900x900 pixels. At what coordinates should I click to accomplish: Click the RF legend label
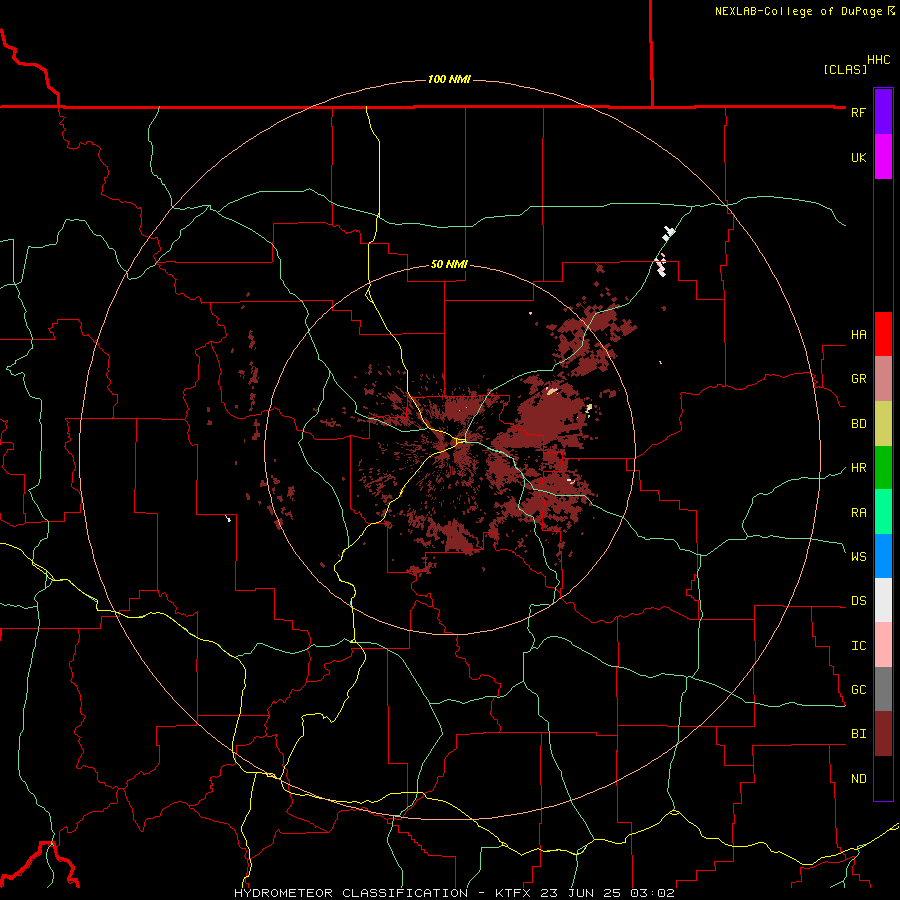click(x=858, y=112)
